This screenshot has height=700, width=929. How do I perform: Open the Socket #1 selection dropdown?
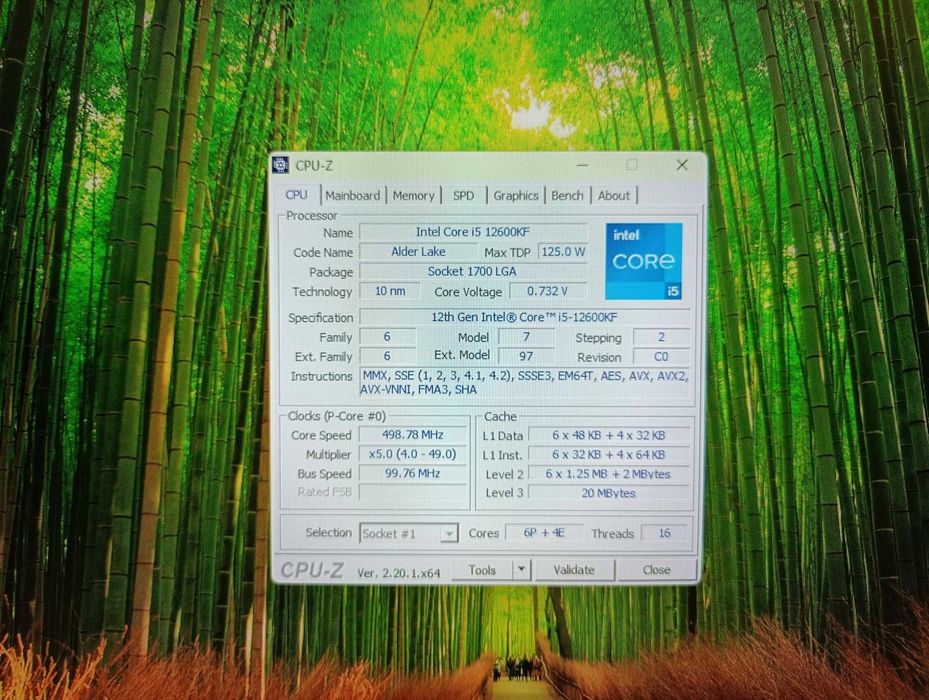pyautogui.click(x=408, y=533)
